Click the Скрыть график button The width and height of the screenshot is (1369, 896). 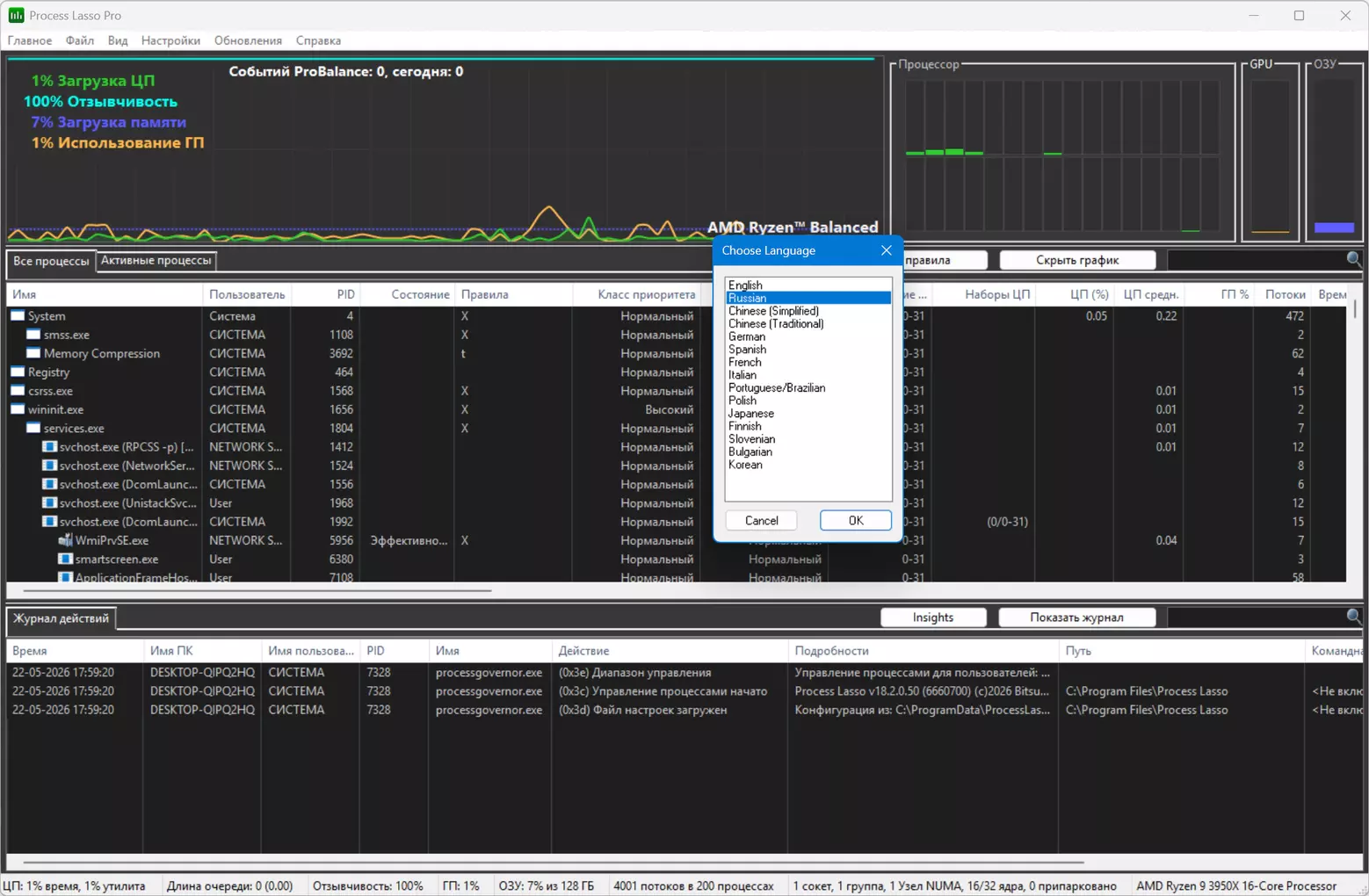(x=1077, y=260)
